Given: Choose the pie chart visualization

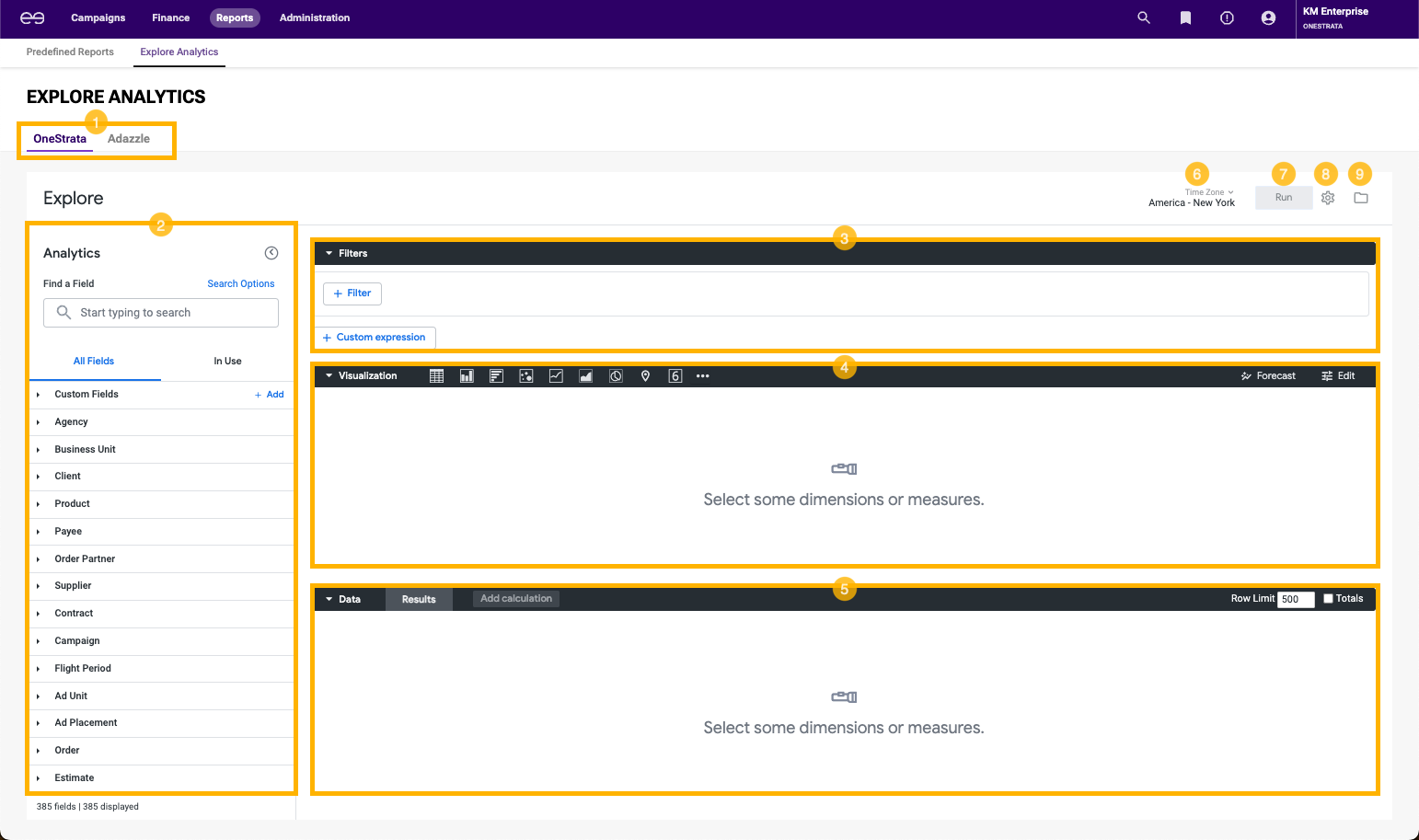Looking at the screenshot, I should 616,376.
